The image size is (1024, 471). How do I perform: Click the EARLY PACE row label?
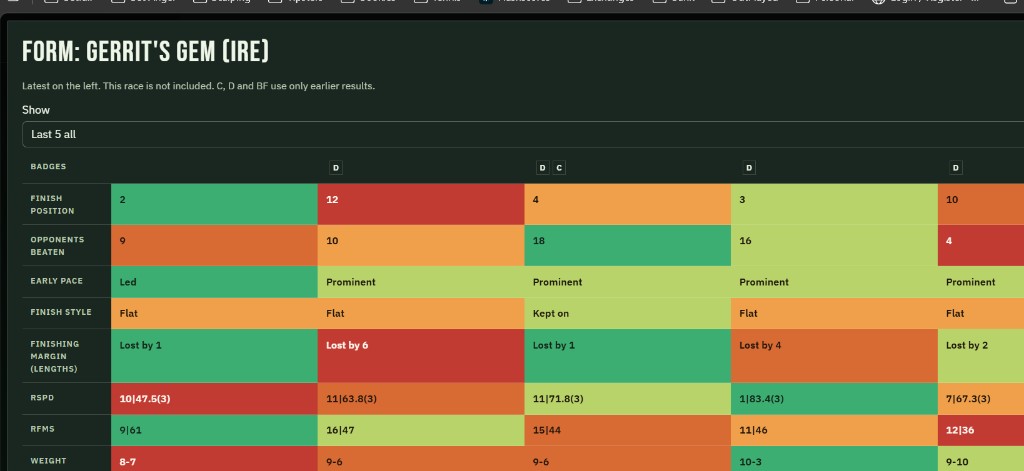tap(56, 281)
